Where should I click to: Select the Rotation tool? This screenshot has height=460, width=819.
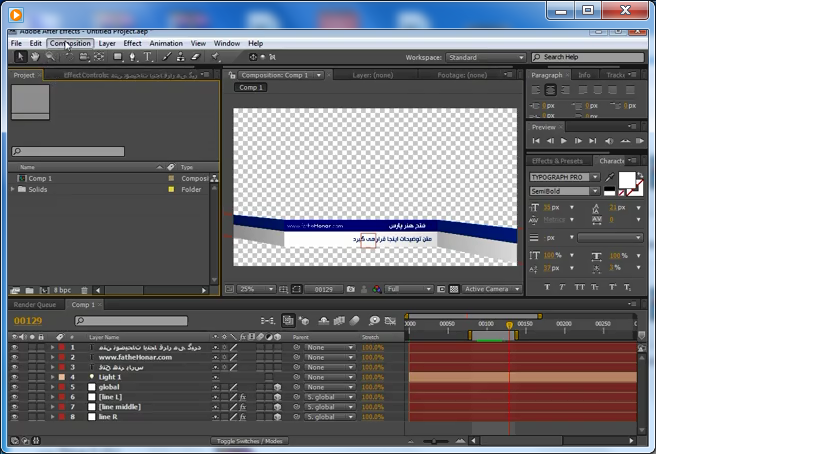click(x=69, y=57)
